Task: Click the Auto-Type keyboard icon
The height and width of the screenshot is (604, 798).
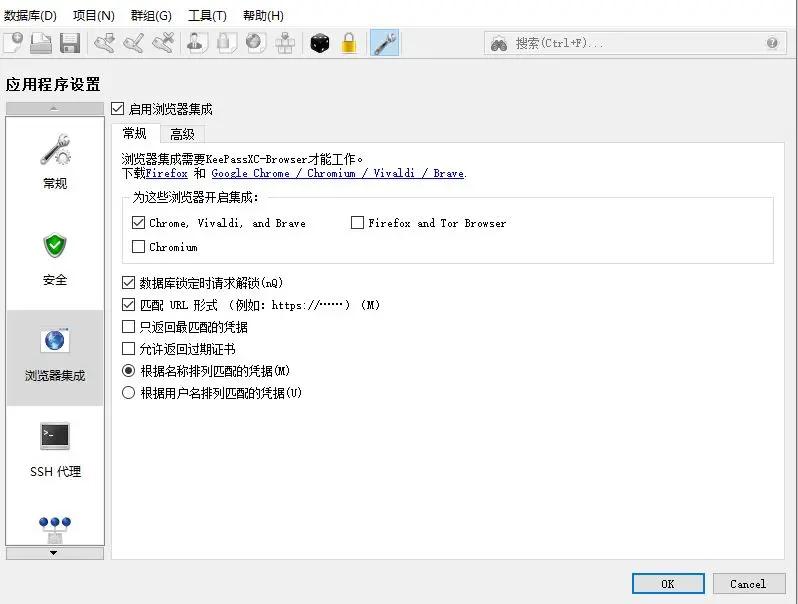Action: click(x=285, y=43)
